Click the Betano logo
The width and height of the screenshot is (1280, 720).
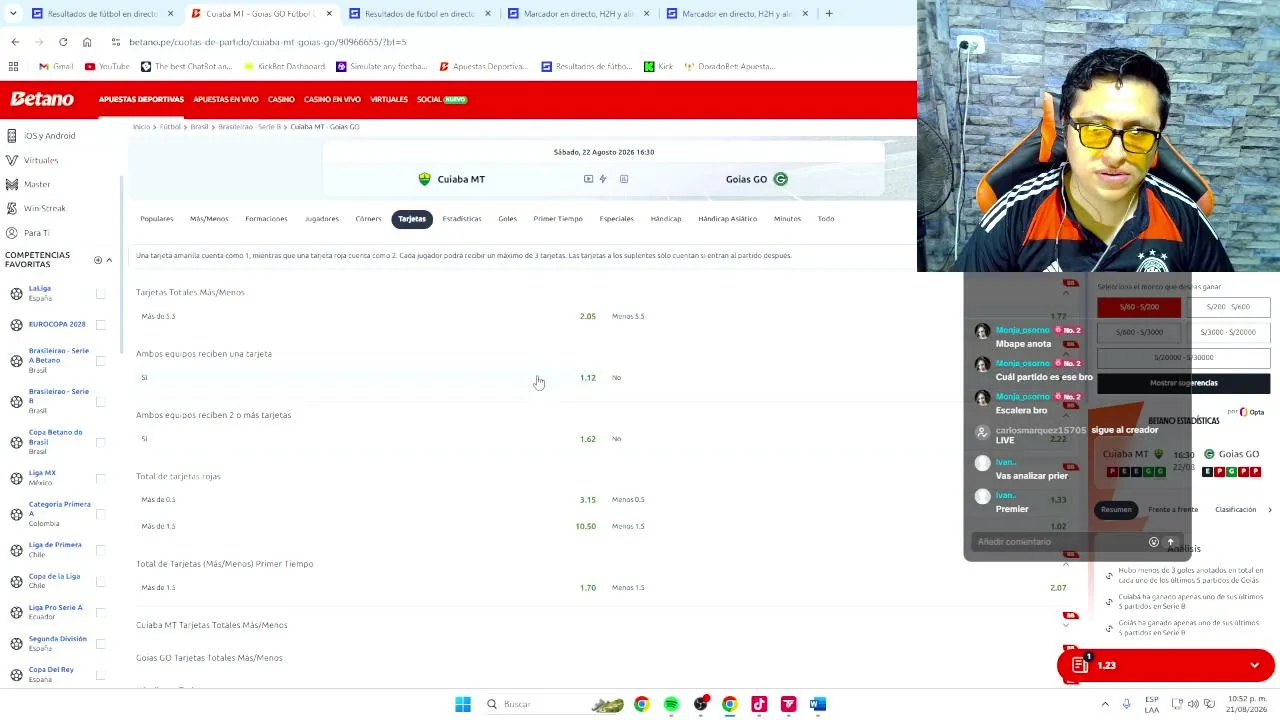pos(42,99)
